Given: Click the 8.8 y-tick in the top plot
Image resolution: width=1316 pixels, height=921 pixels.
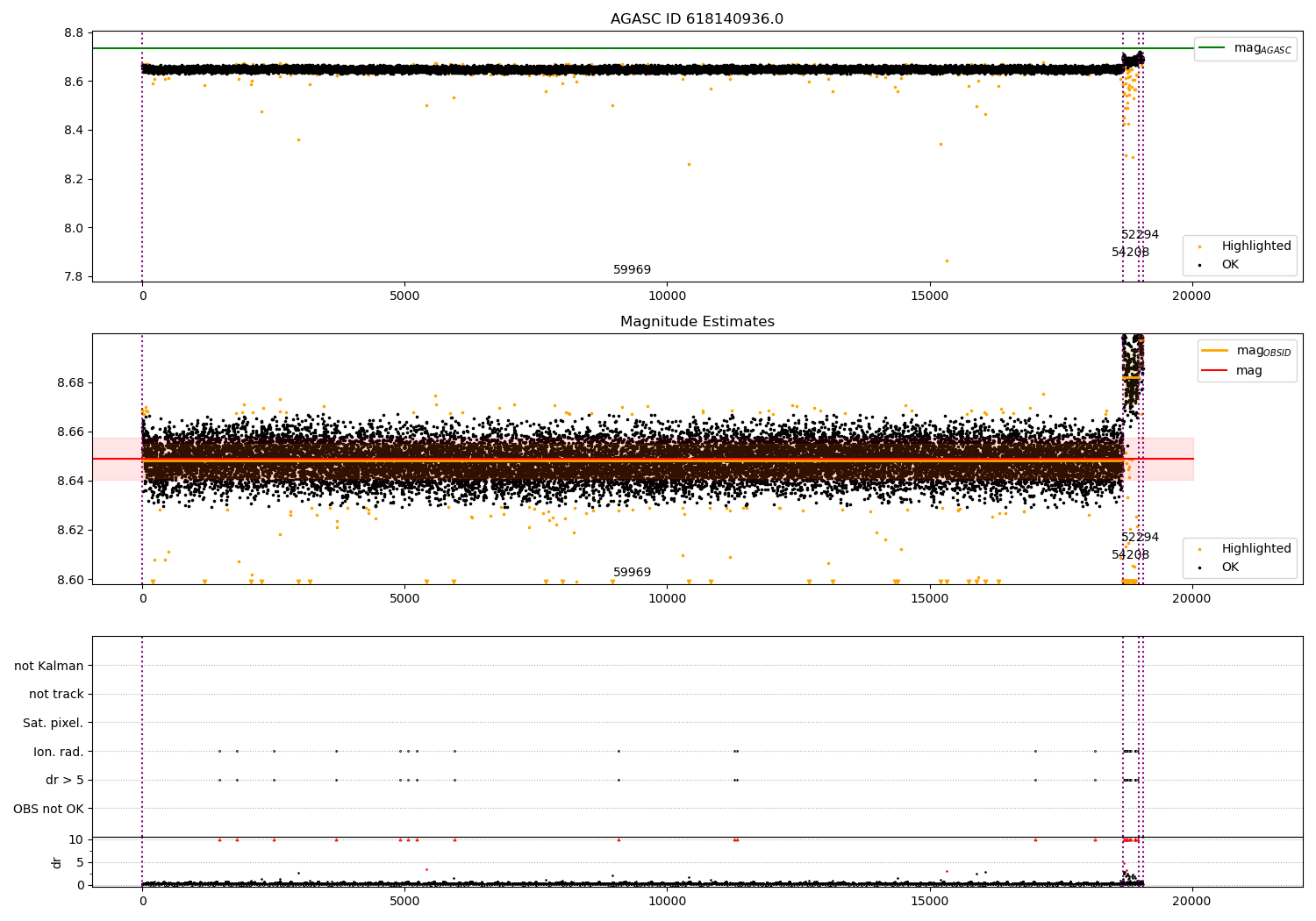Looking at the screenshot, I should (75, 33).
